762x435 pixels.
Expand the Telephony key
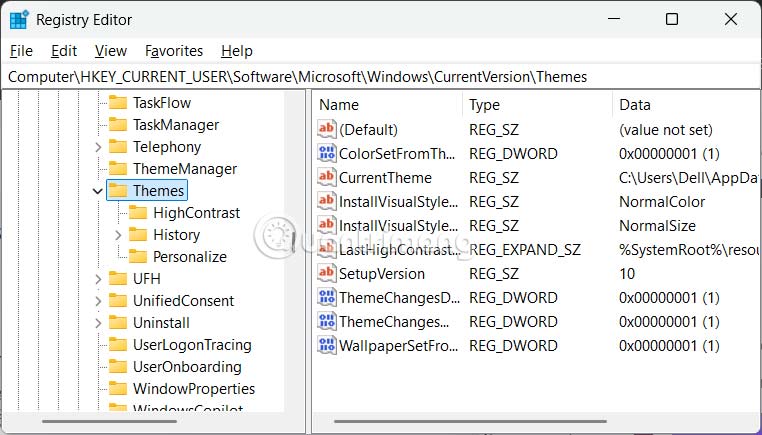pos(98,147)
